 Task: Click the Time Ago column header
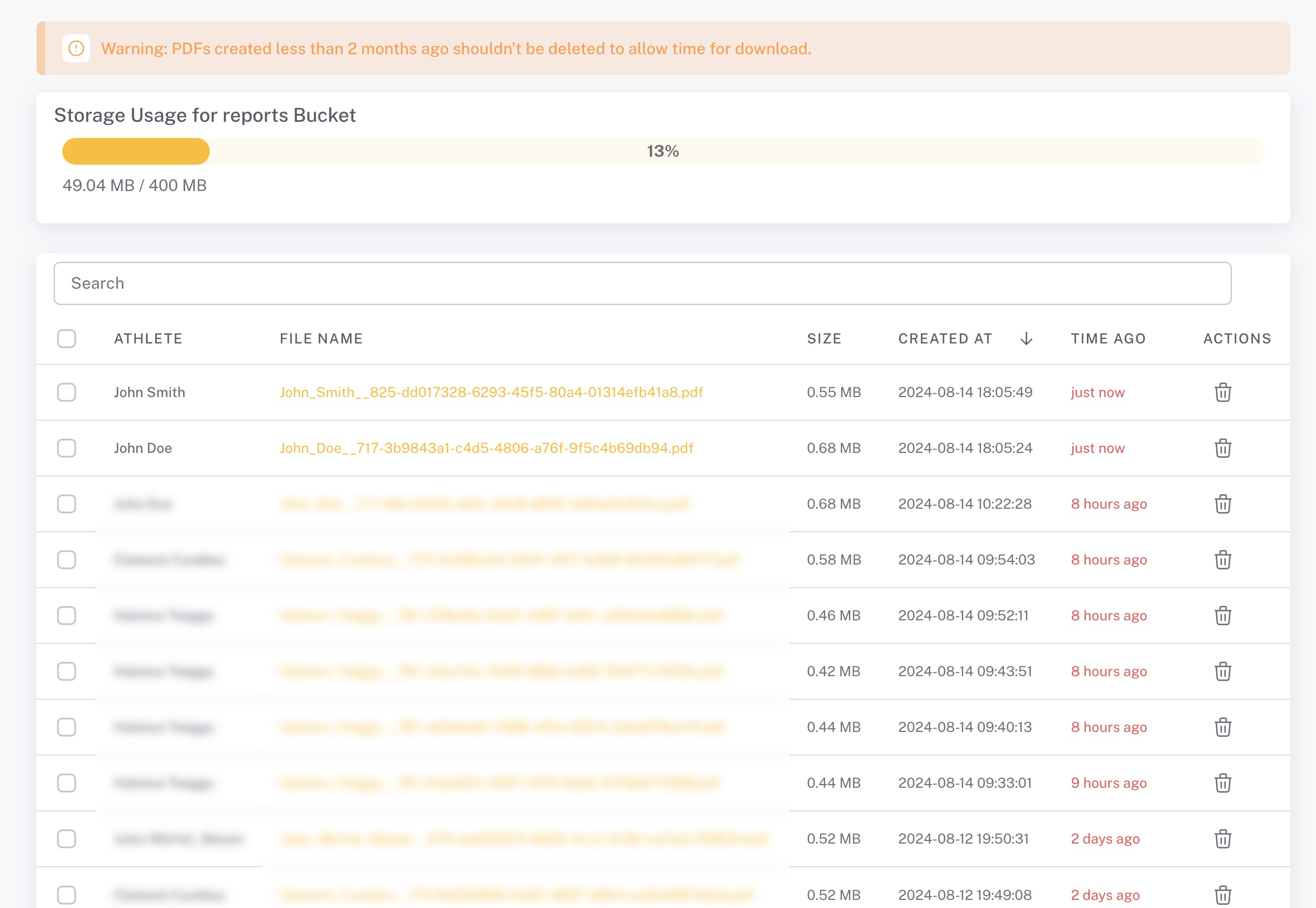[1108, 339]
